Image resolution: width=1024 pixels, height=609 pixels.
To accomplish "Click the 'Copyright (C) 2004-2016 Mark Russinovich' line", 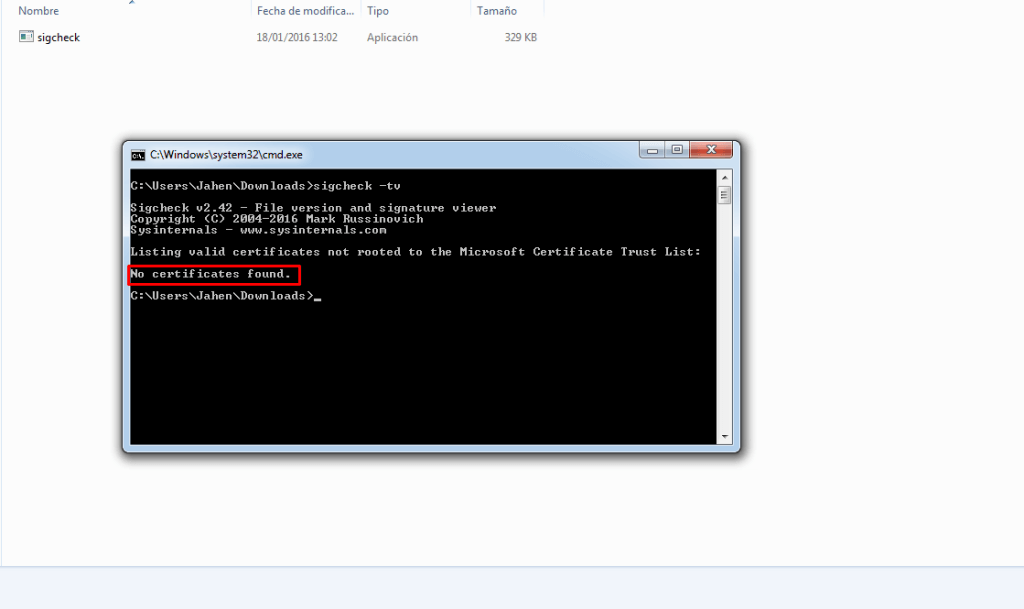I will [x=276, y=219].
